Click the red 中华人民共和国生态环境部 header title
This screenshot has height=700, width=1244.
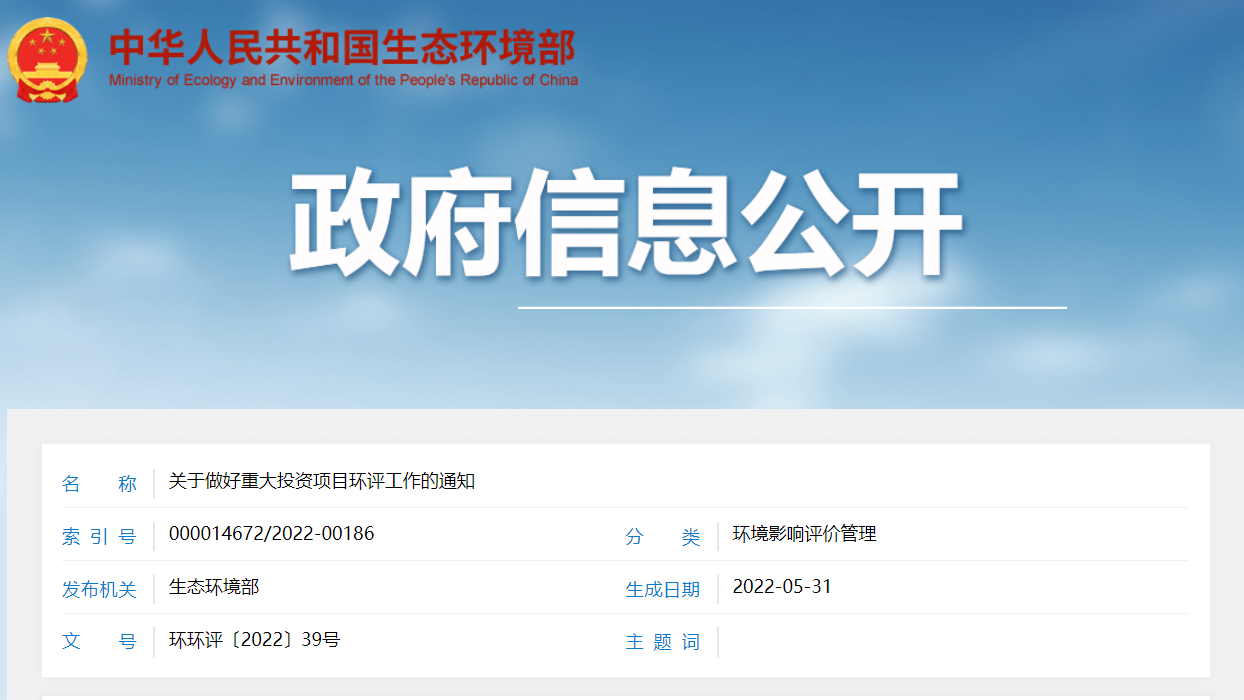[x=342, y=48]
